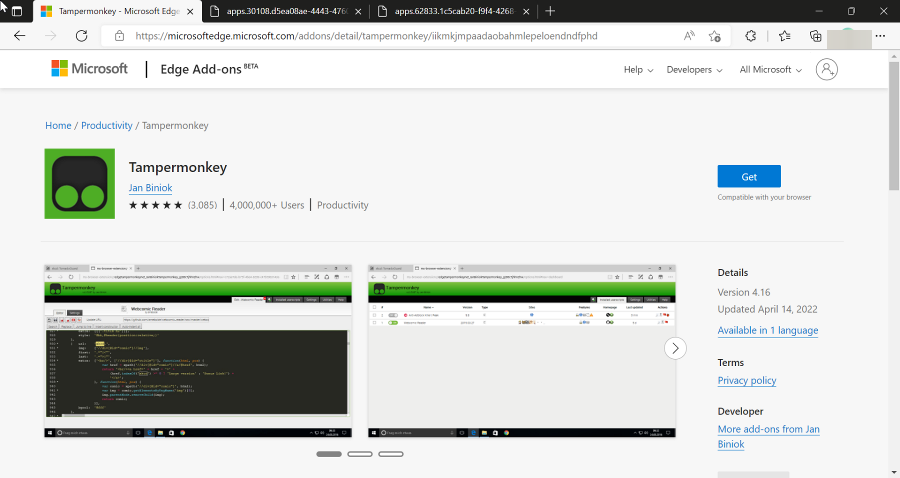
Task: Click the Get button
Action: coord(748,176)
